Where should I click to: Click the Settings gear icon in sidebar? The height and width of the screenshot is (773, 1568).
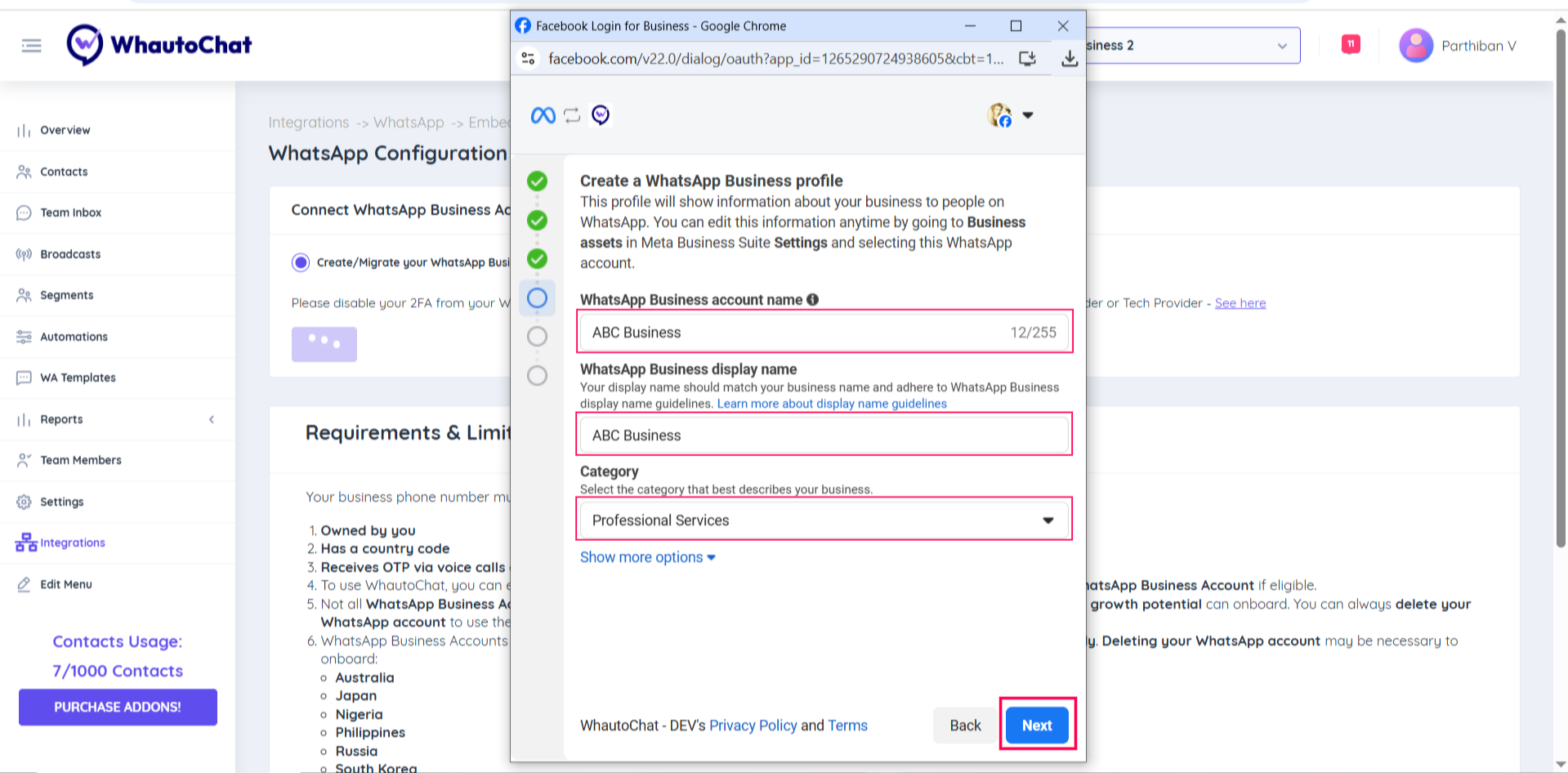tap(24, 502)
